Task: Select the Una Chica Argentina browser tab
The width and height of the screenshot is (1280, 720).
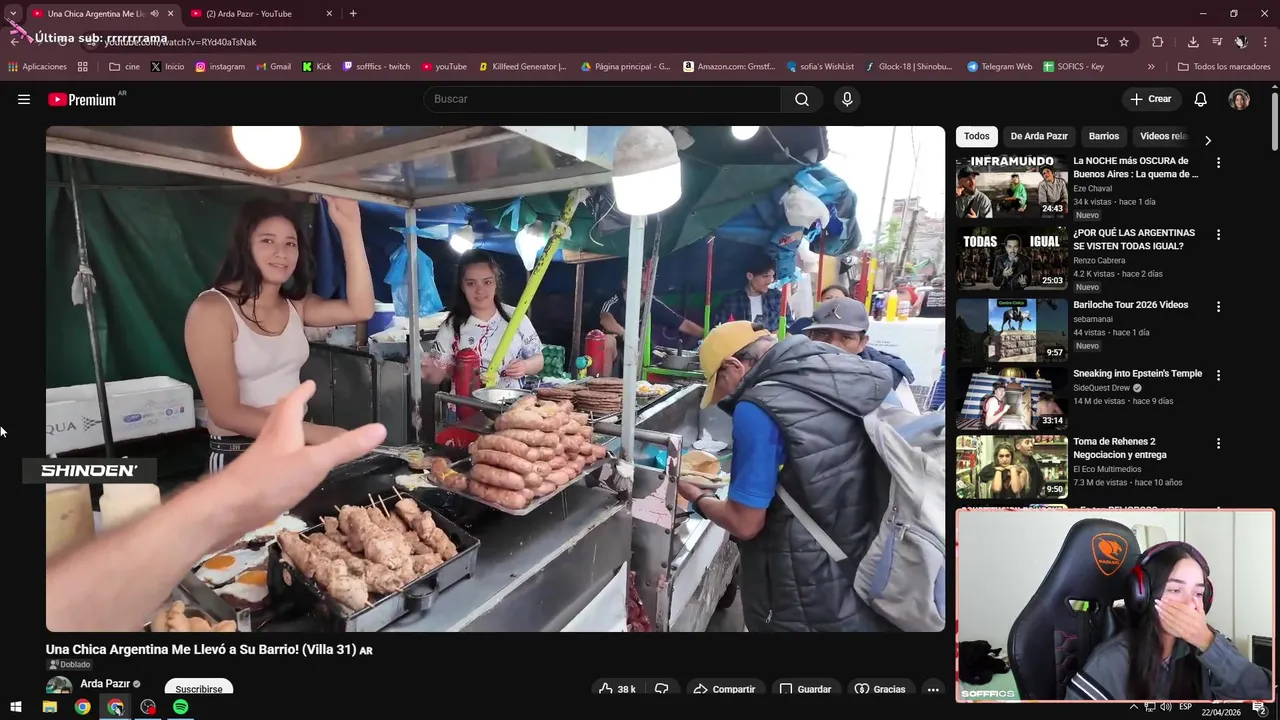Action: (102, 14)
